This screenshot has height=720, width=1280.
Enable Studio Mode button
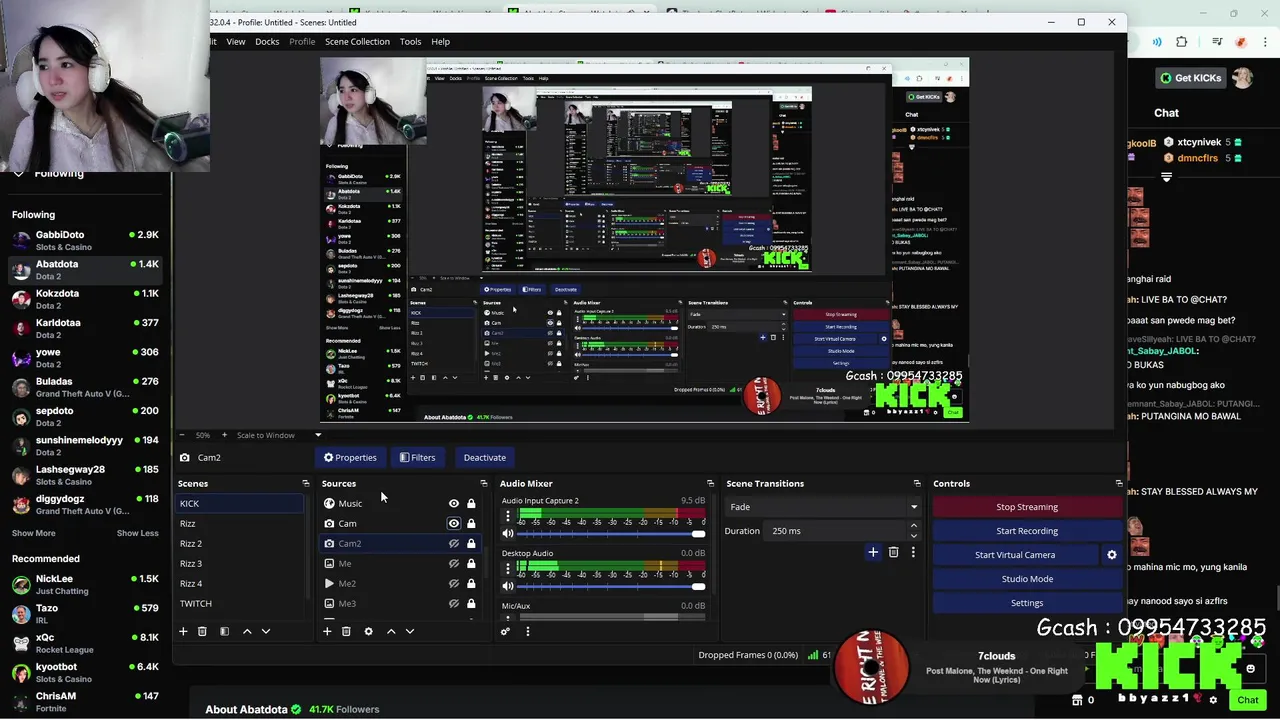tap(1027, 579)
